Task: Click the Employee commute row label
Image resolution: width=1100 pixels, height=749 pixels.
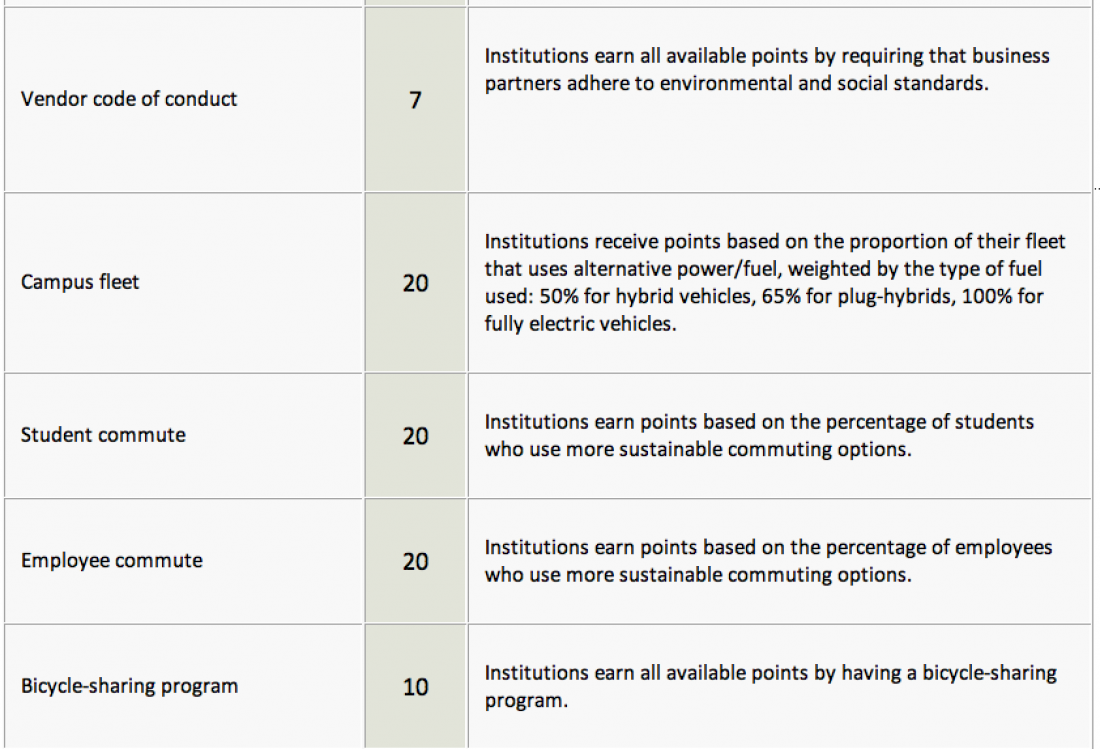Action: [x=112, y=560]
